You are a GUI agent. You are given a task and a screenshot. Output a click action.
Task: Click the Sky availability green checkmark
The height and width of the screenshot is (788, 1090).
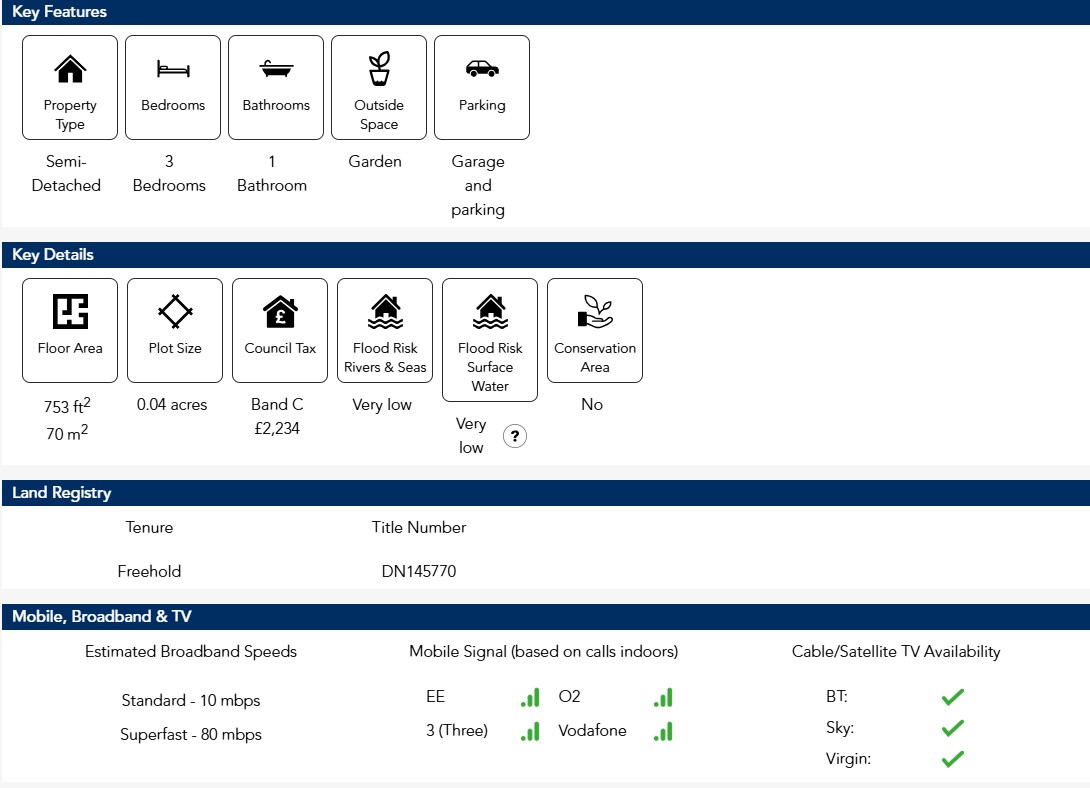click(952, 728)
